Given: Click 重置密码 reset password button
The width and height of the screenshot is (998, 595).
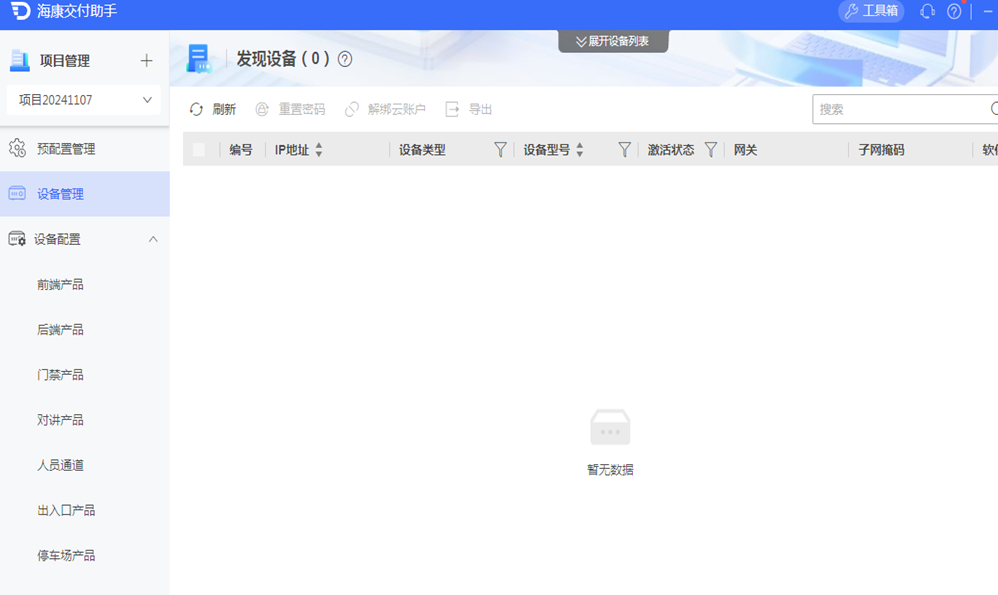Looking at the screenshot, I should point(290,109).
